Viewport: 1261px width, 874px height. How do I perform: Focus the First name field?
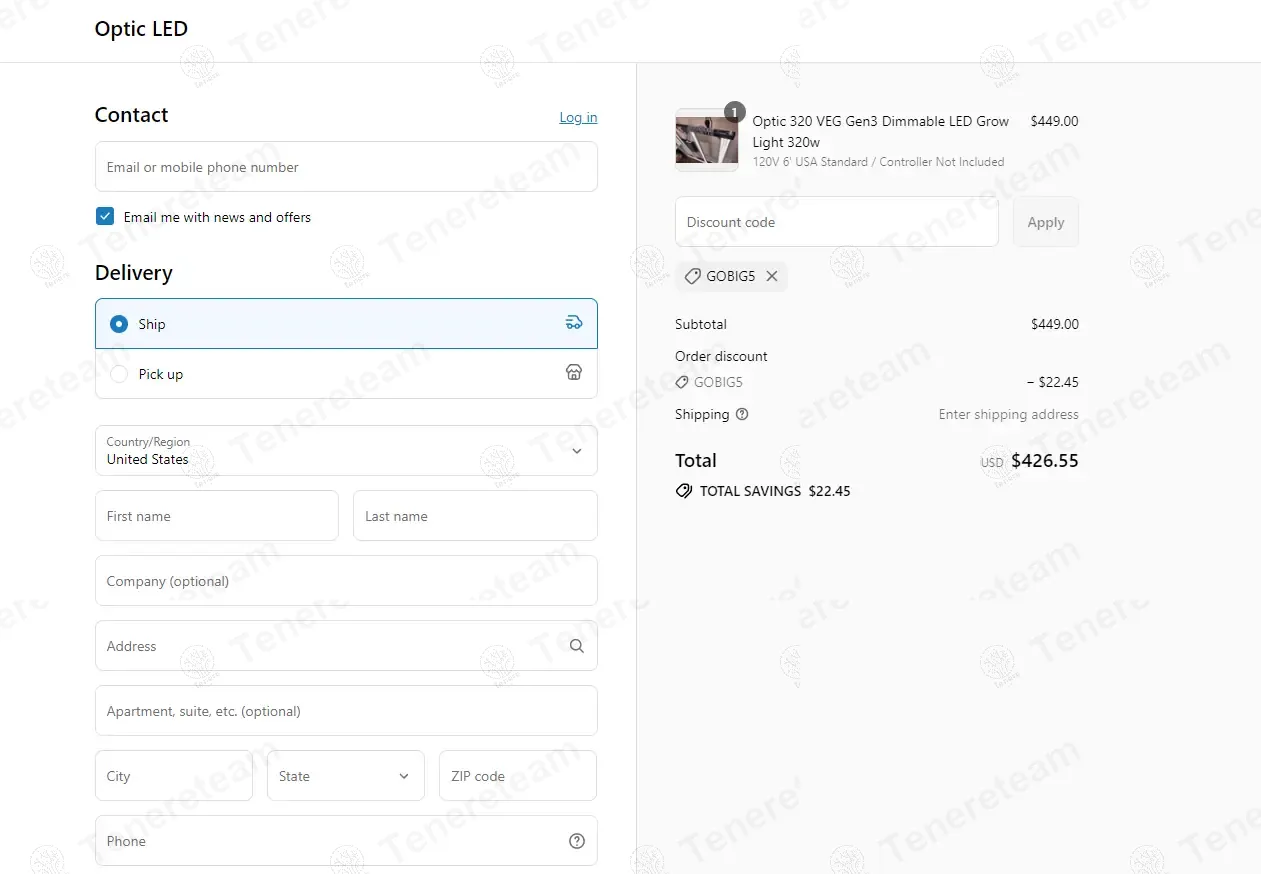(217, 516)
